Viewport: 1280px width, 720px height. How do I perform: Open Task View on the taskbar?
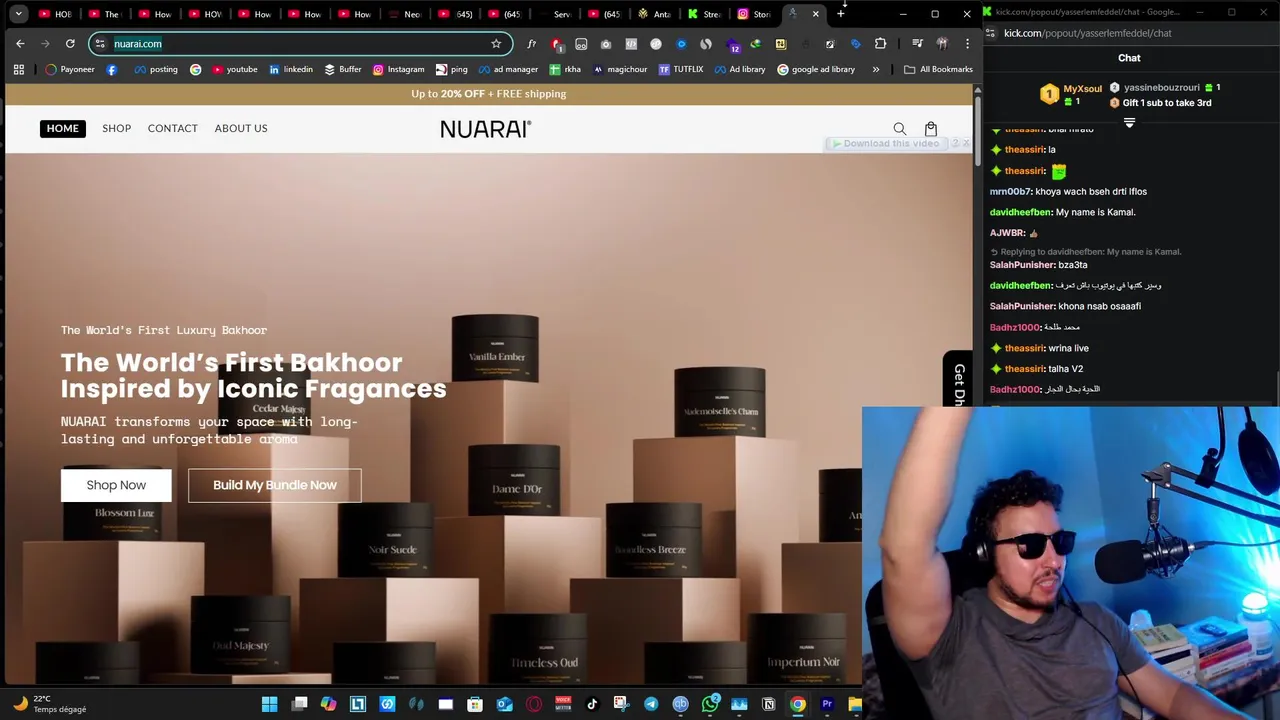299,704
